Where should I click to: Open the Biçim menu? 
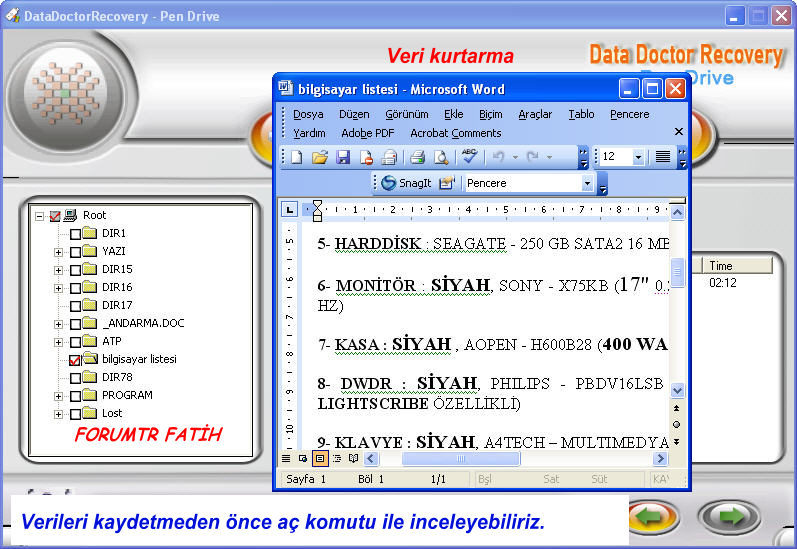[x=491, y=114]
